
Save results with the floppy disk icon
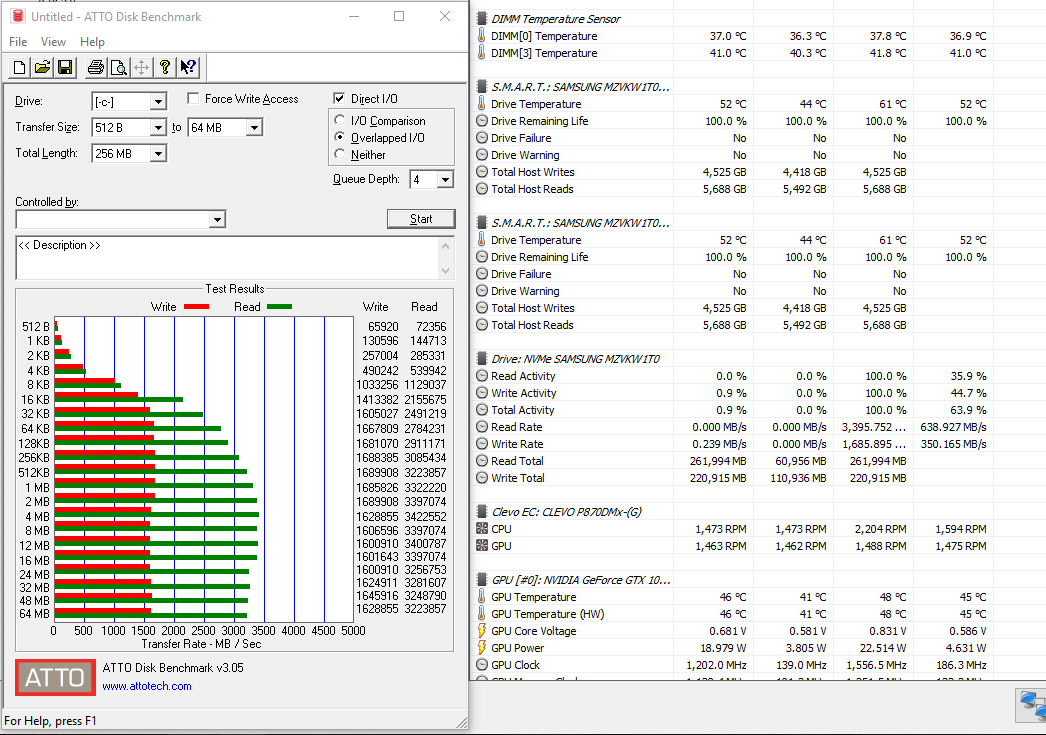pos(64,67)
